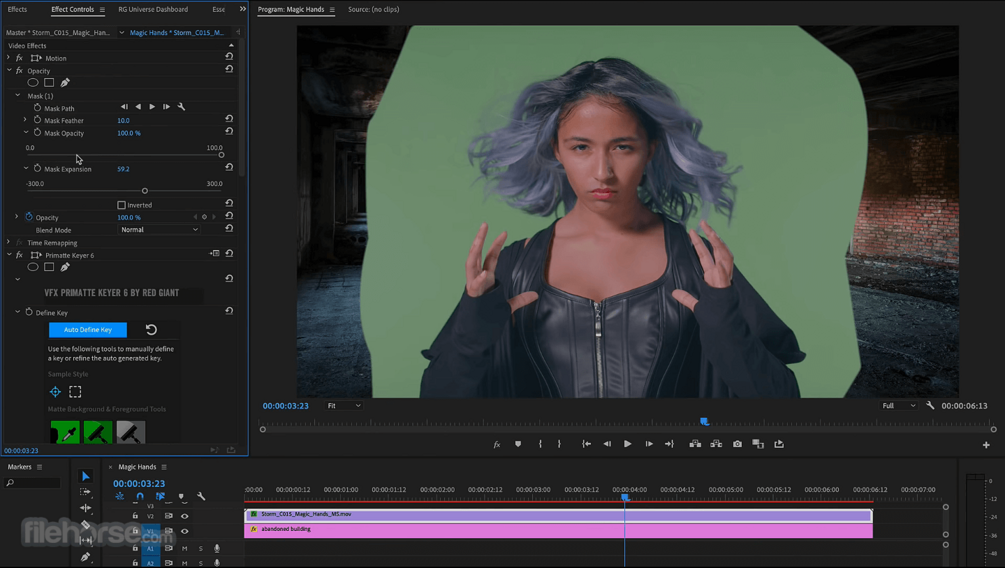This screenshot has height=568, width=1005.
Task: Open the Blend Mode Normal dropdown
Action: pyautogui.click(x=159, y=230)
